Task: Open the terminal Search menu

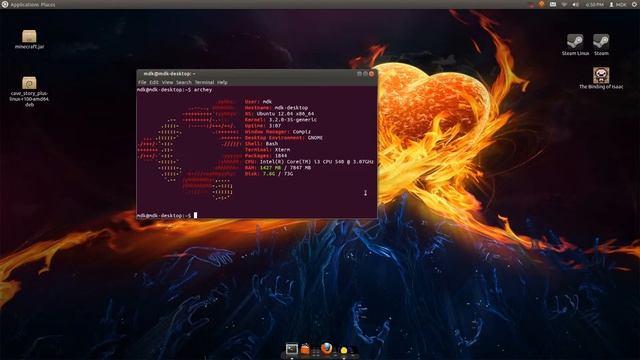Action: click(x=184, y=82)
